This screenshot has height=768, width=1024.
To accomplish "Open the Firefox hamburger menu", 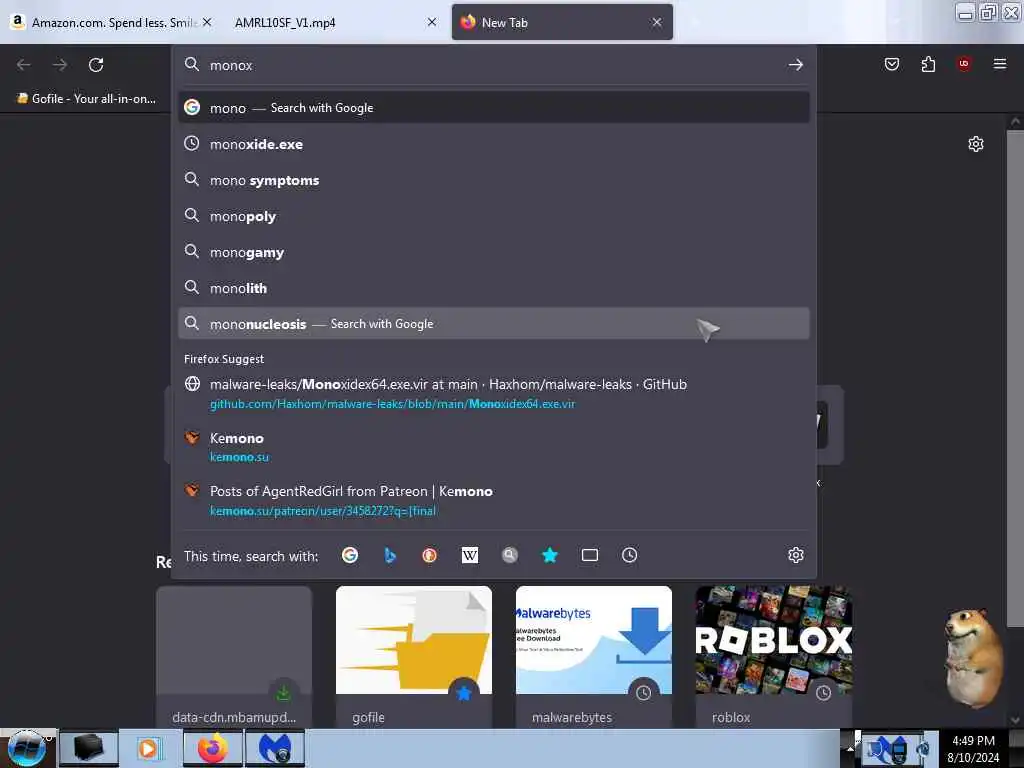I will [x=999, y=63].
